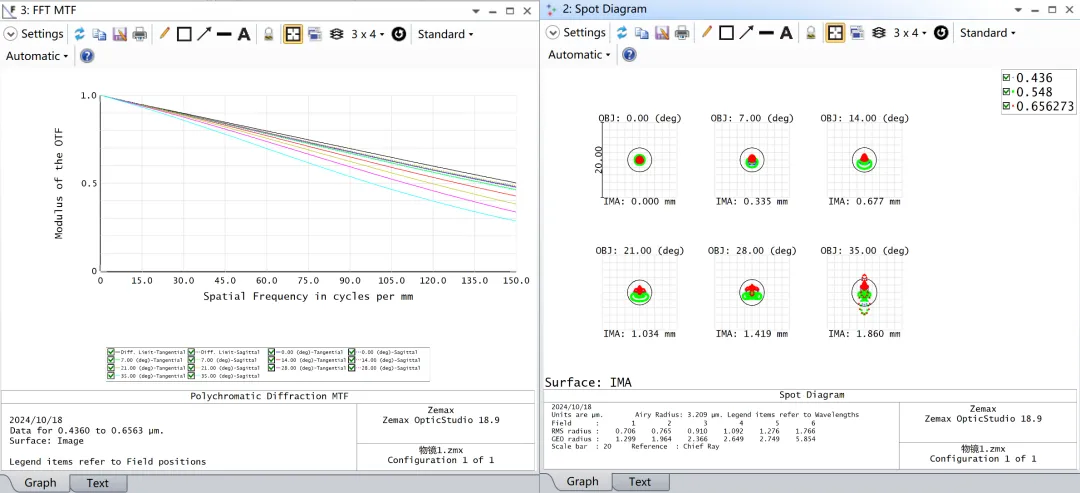Click the print icon in FFT MTF toolbar
This screenshot has height=493, width=1080.
pos(140,34)
